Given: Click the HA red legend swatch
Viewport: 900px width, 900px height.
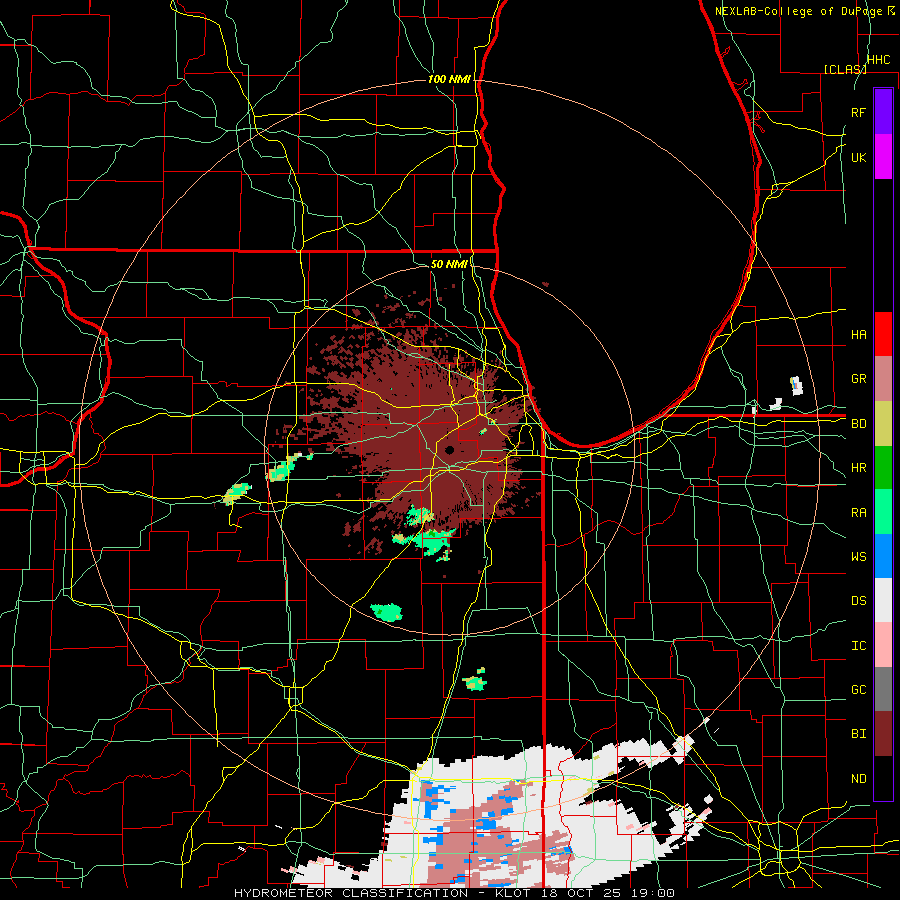Looking at the screenshot, I should click(x=883, y=334).
